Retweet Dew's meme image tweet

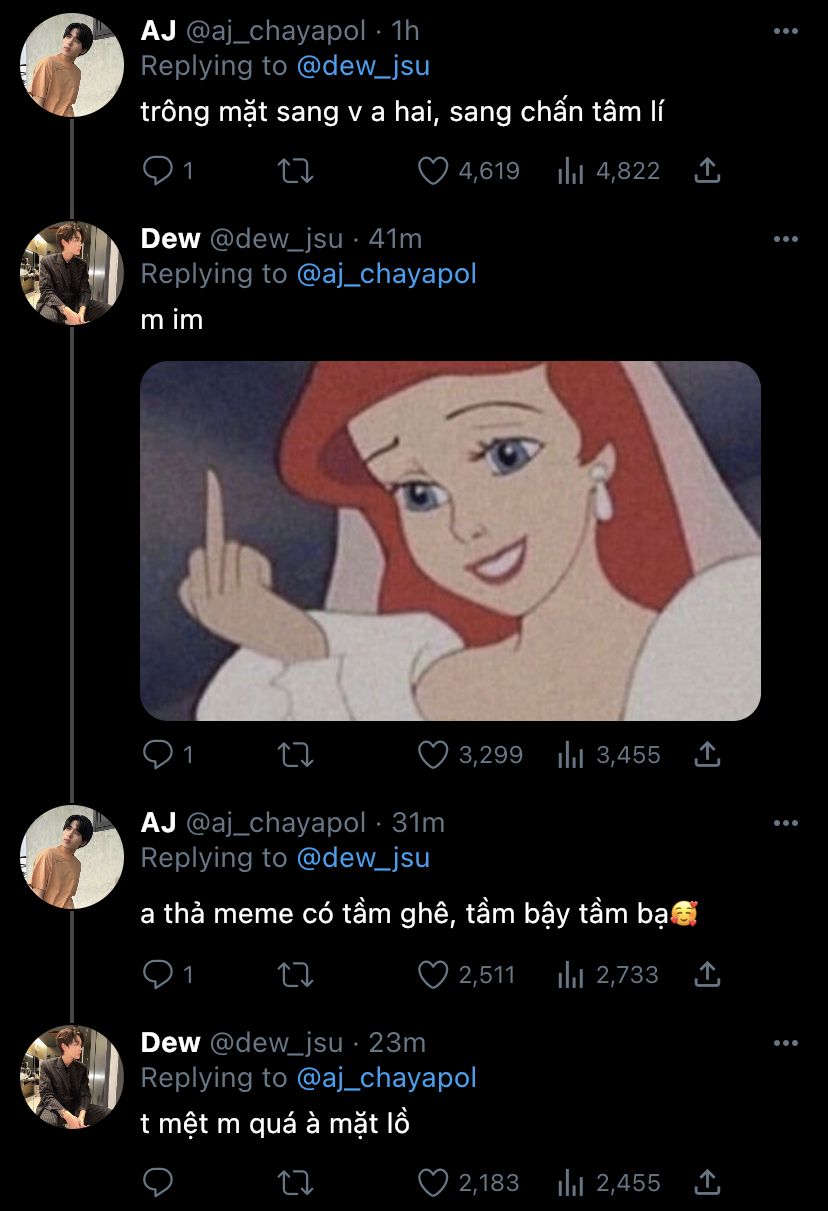[294, 755]
